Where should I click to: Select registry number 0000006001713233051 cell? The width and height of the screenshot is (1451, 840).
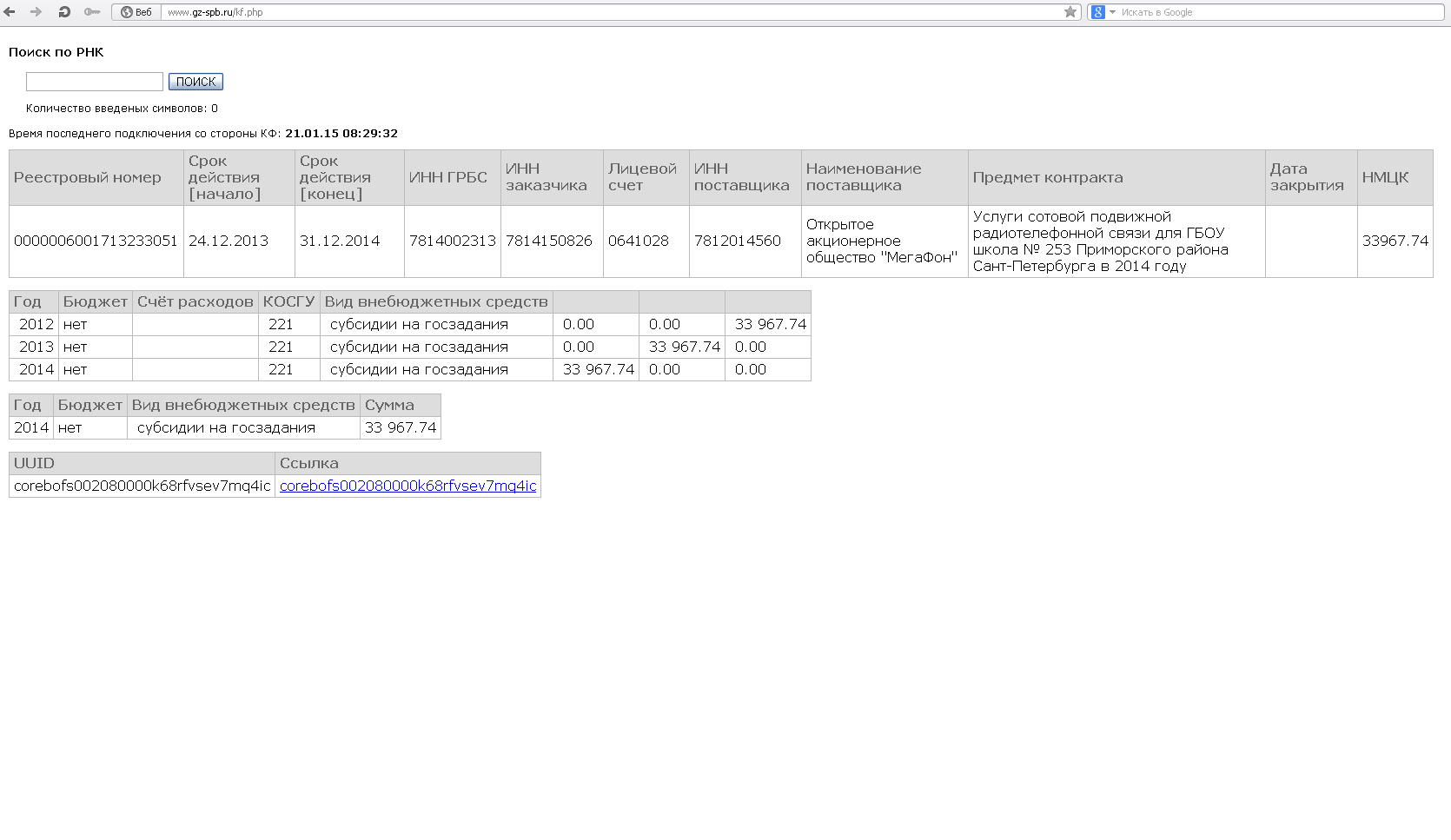tap(96, 241)
